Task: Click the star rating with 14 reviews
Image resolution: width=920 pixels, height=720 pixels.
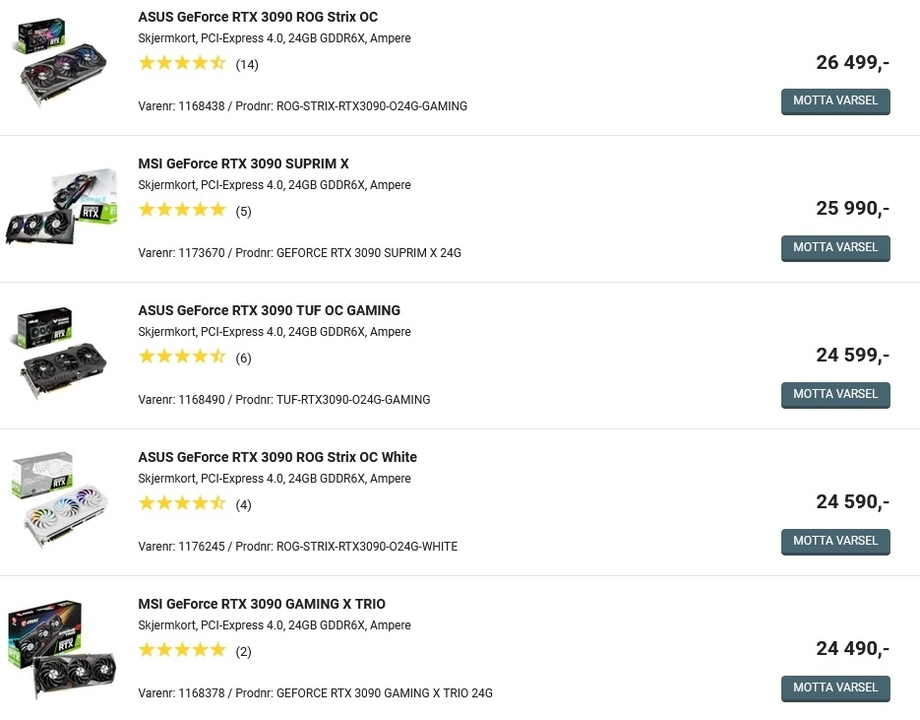Action: (x=182, y=64)
